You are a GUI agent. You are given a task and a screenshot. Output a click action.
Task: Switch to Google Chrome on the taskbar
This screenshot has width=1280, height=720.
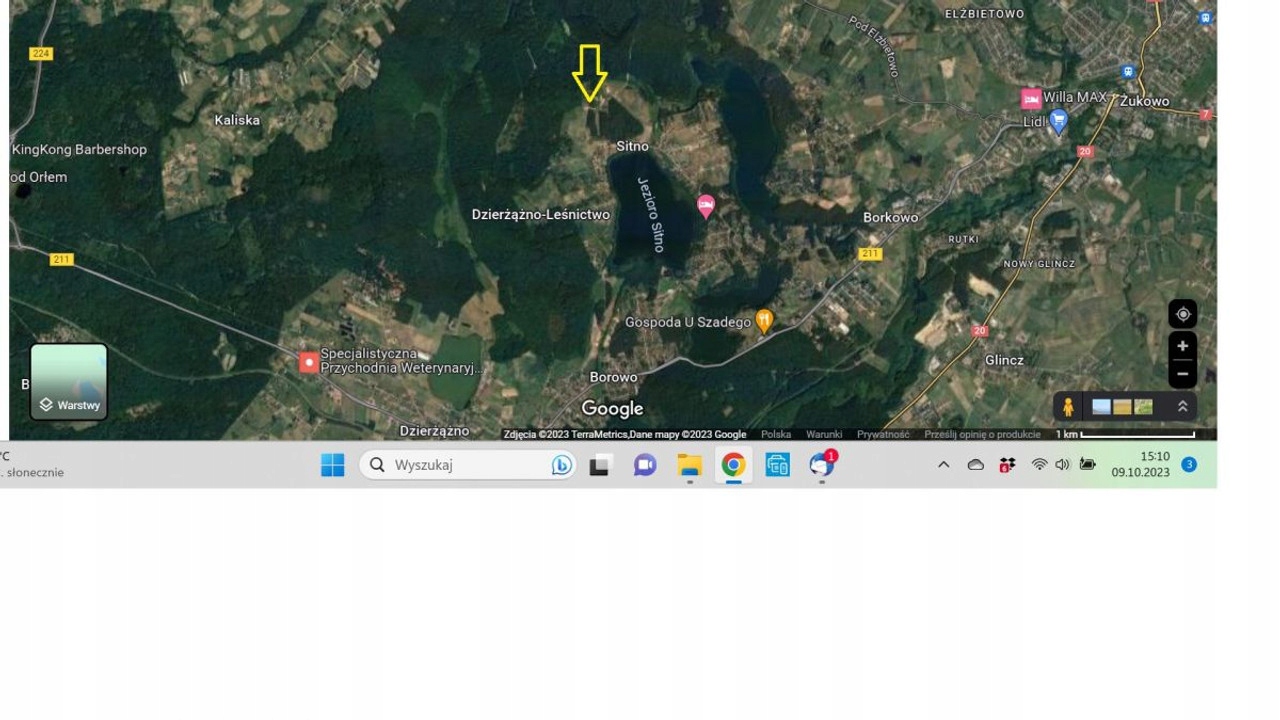[x=734, y=465]
